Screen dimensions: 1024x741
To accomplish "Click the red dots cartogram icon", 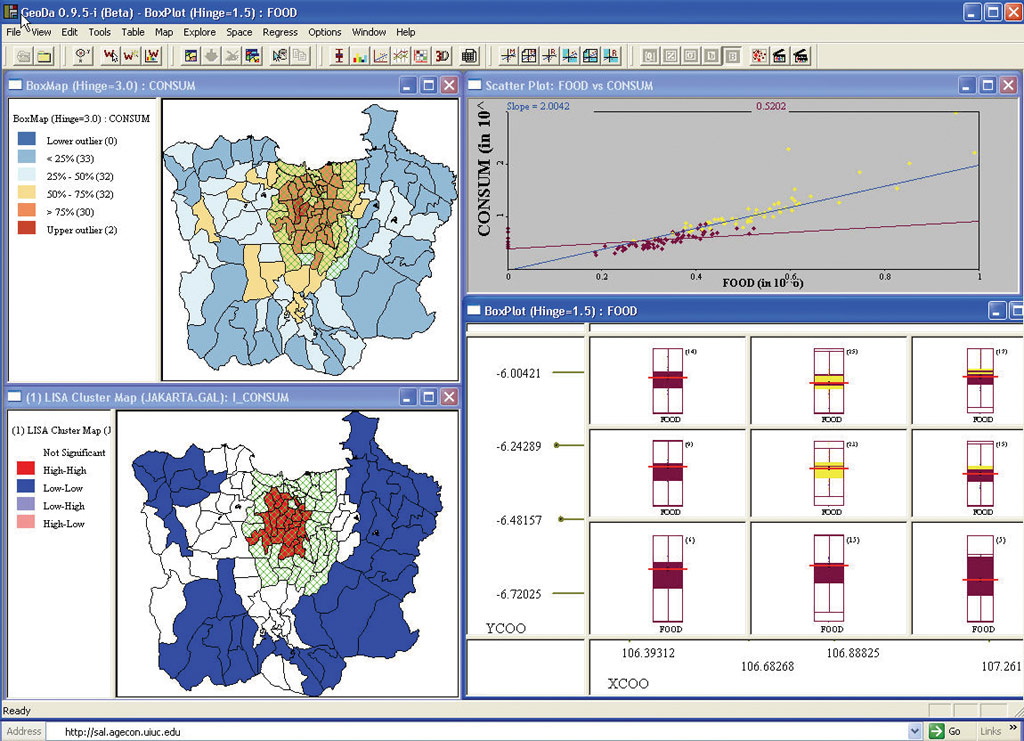I will coord(759,56).
